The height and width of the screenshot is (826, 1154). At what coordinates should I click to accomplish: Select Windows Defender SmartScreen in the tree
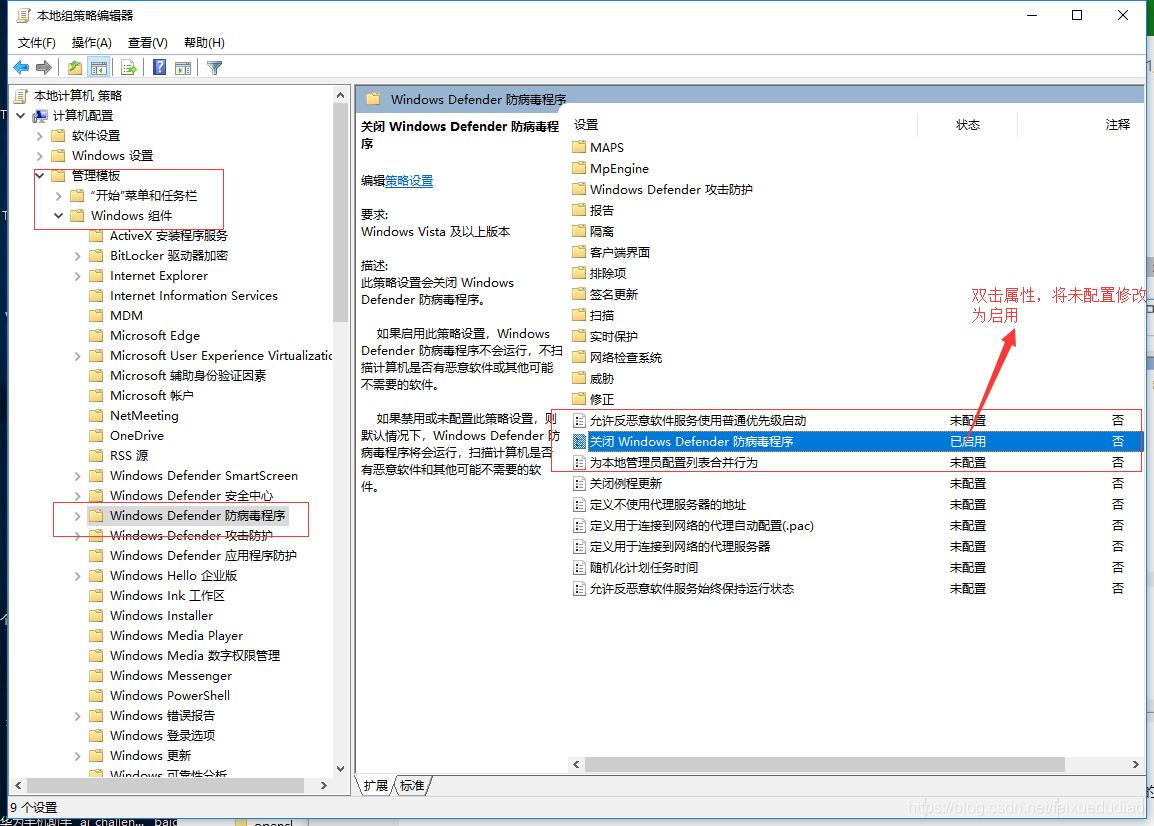tap(204, 476)
